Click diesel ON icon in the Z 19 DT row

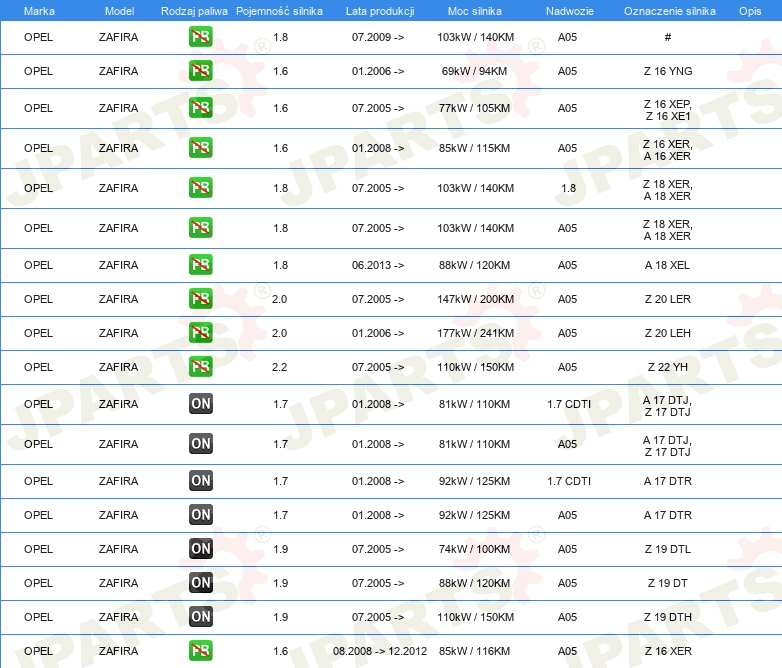pos(200,582)
